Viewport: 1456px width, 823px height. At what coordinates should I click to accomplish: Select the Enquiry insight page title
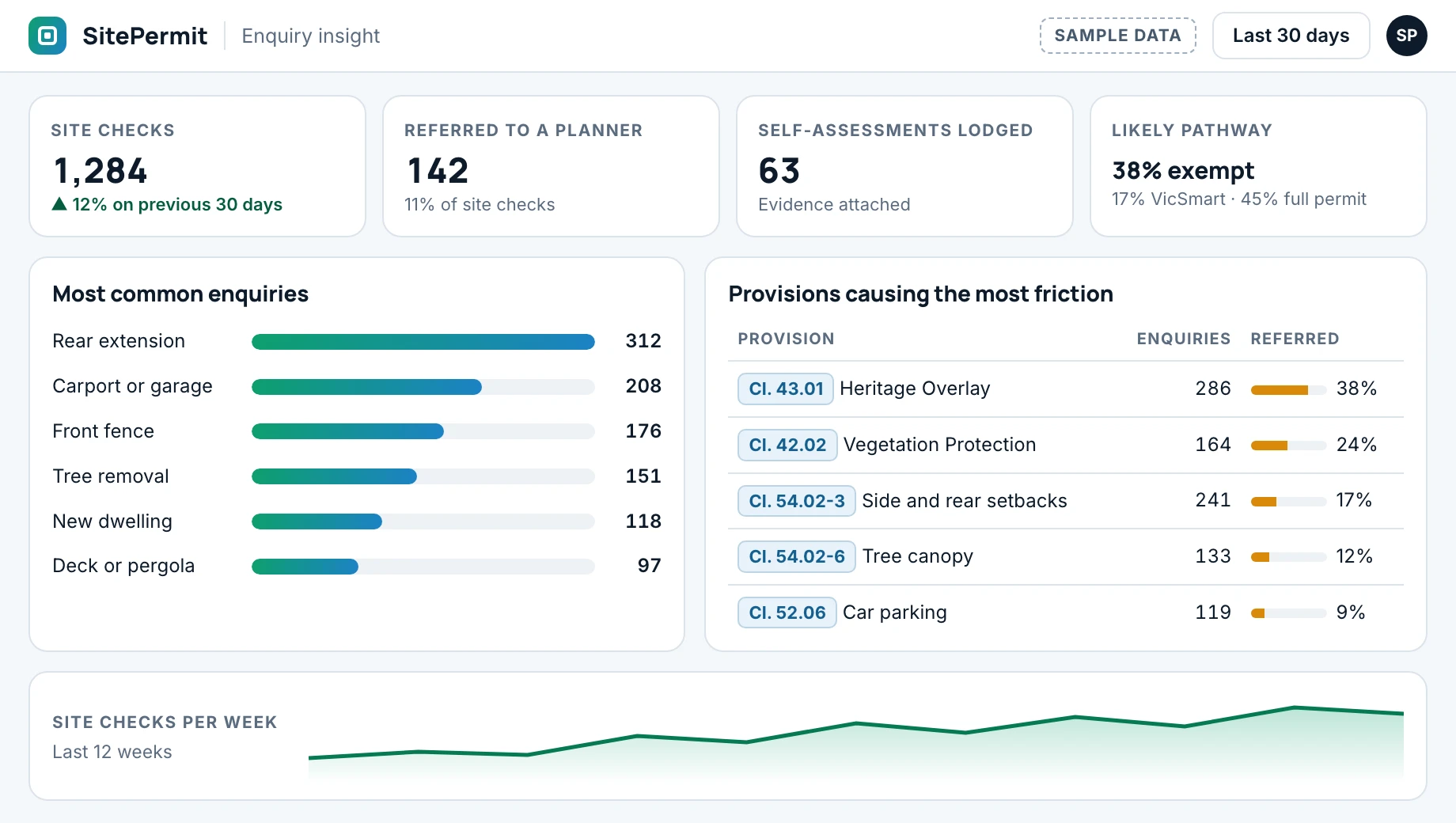click(x=310, y=36)
